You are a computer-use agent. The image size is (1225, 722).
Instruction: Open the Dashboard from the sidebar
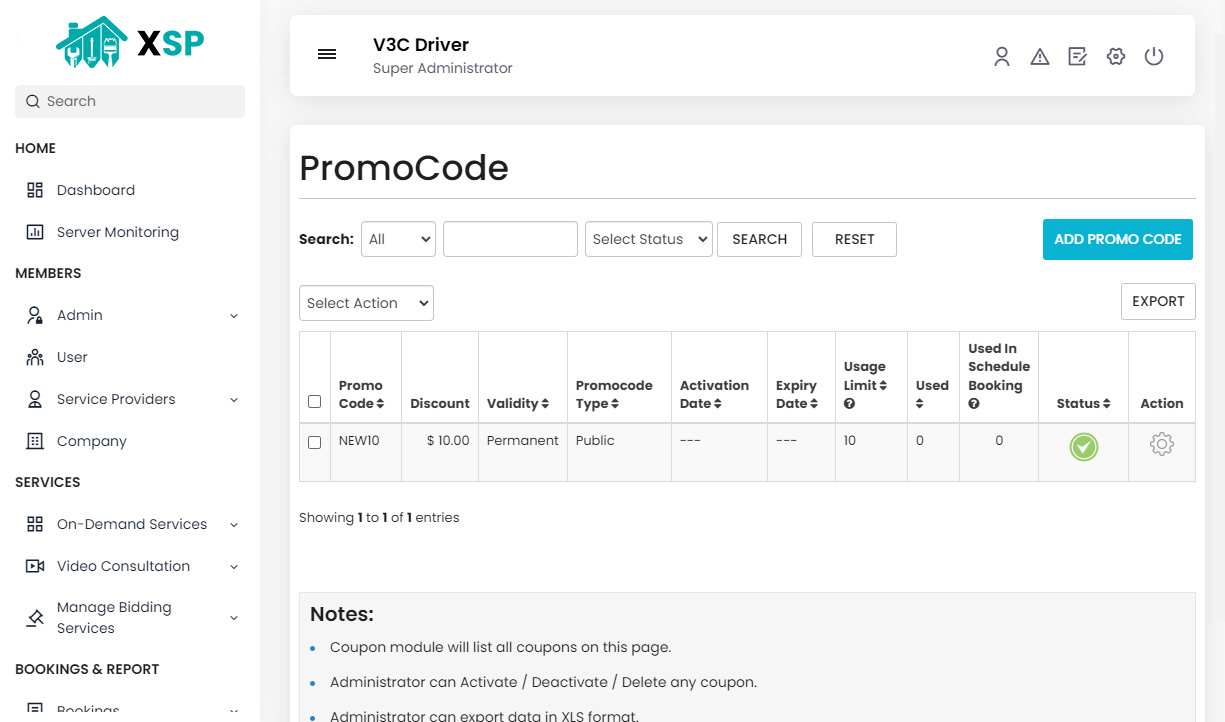95,190
